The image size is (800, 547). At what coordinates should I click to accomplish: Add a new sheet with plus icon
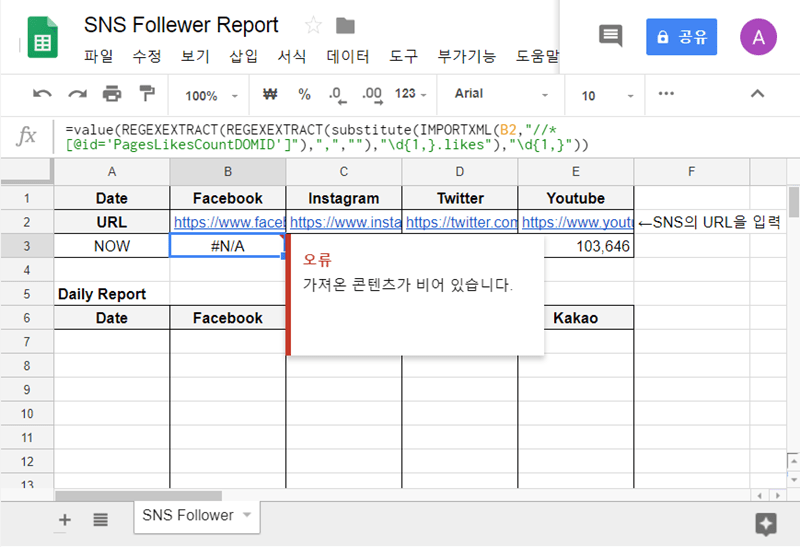pos(65,520)
